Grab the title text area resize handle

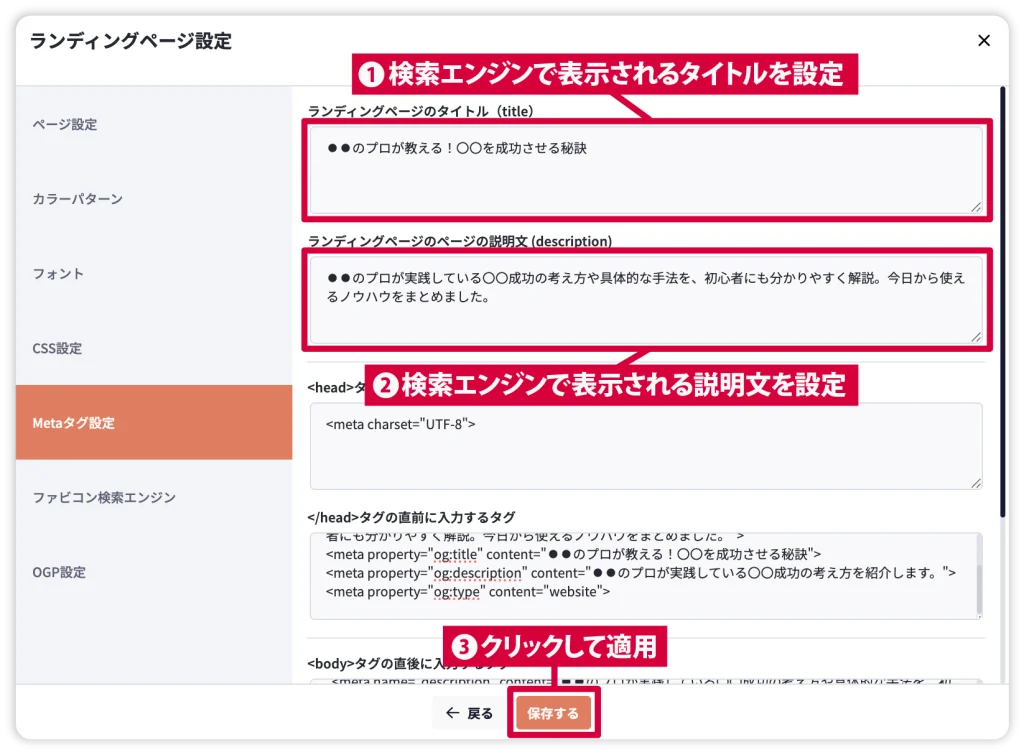tap(975, 207)
